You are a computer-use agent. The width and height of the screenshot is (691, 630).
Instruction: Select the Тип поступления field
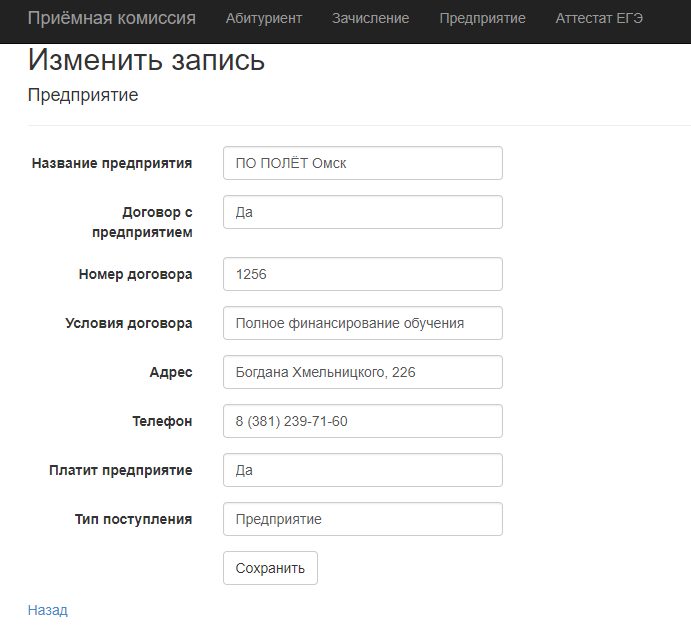[x=363, y=519]
